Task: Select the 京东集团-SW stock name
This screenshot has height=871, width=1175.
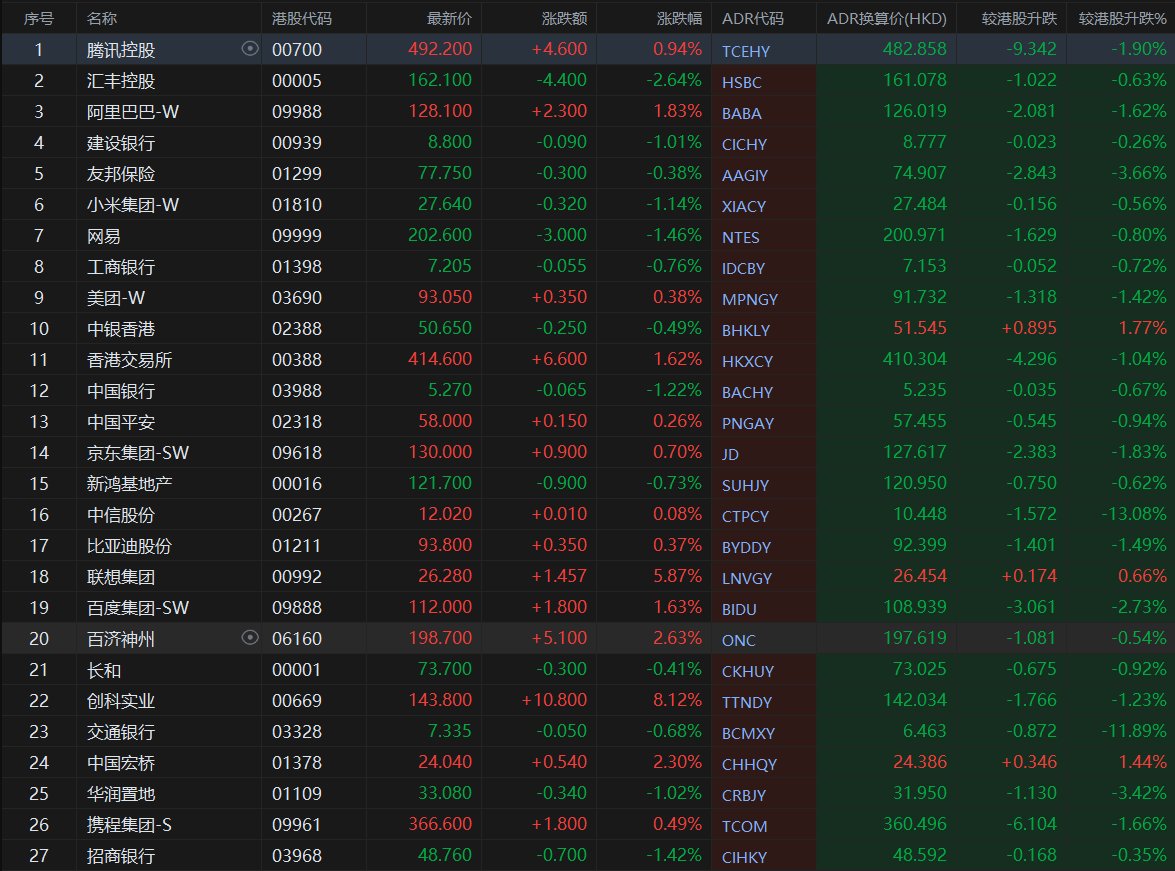Action: coord(138,453)
